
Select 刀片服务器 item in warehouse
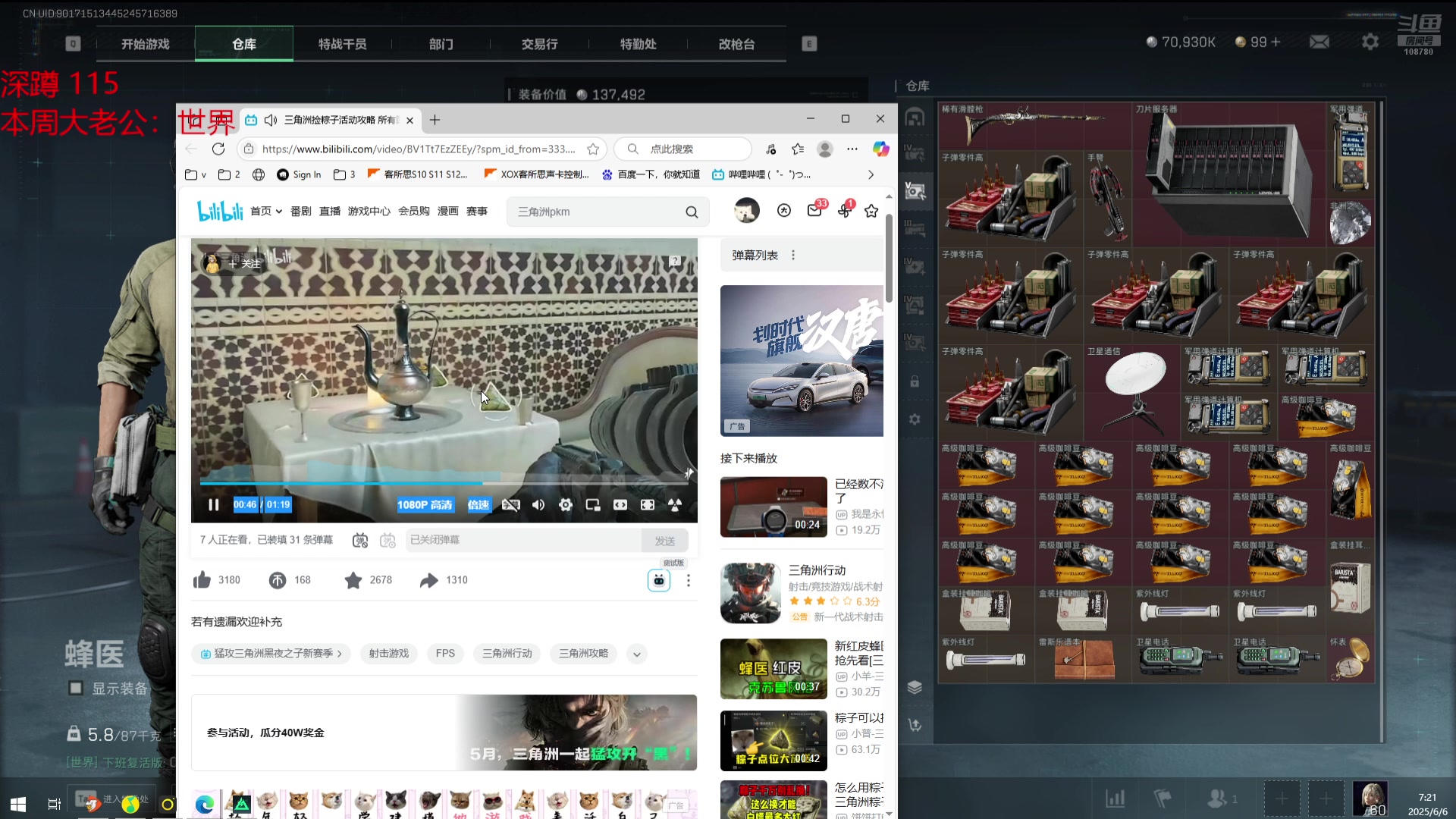click(1229, 174)
